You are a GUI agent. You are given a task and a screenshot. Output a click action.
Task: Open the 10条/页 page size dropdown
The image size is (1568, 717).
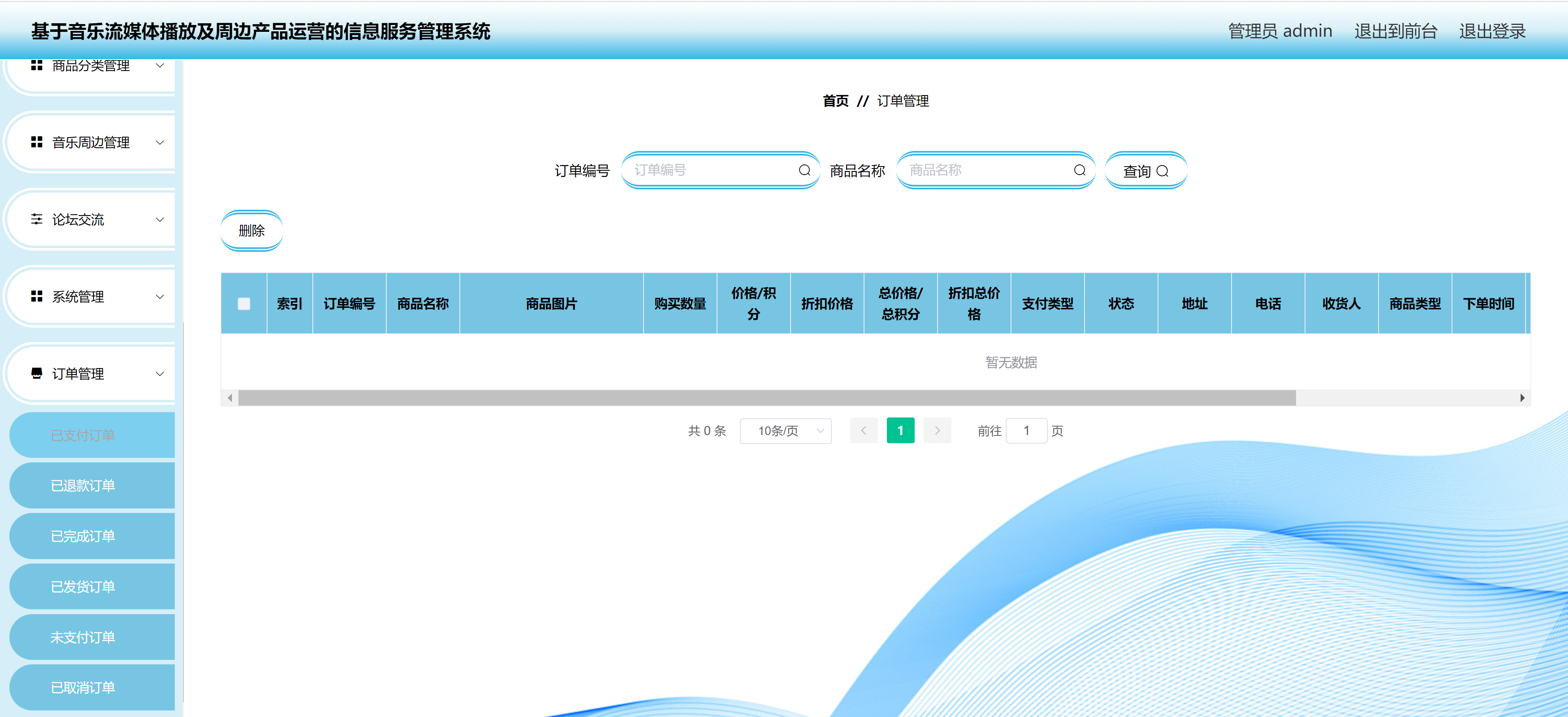click(785, 431)
